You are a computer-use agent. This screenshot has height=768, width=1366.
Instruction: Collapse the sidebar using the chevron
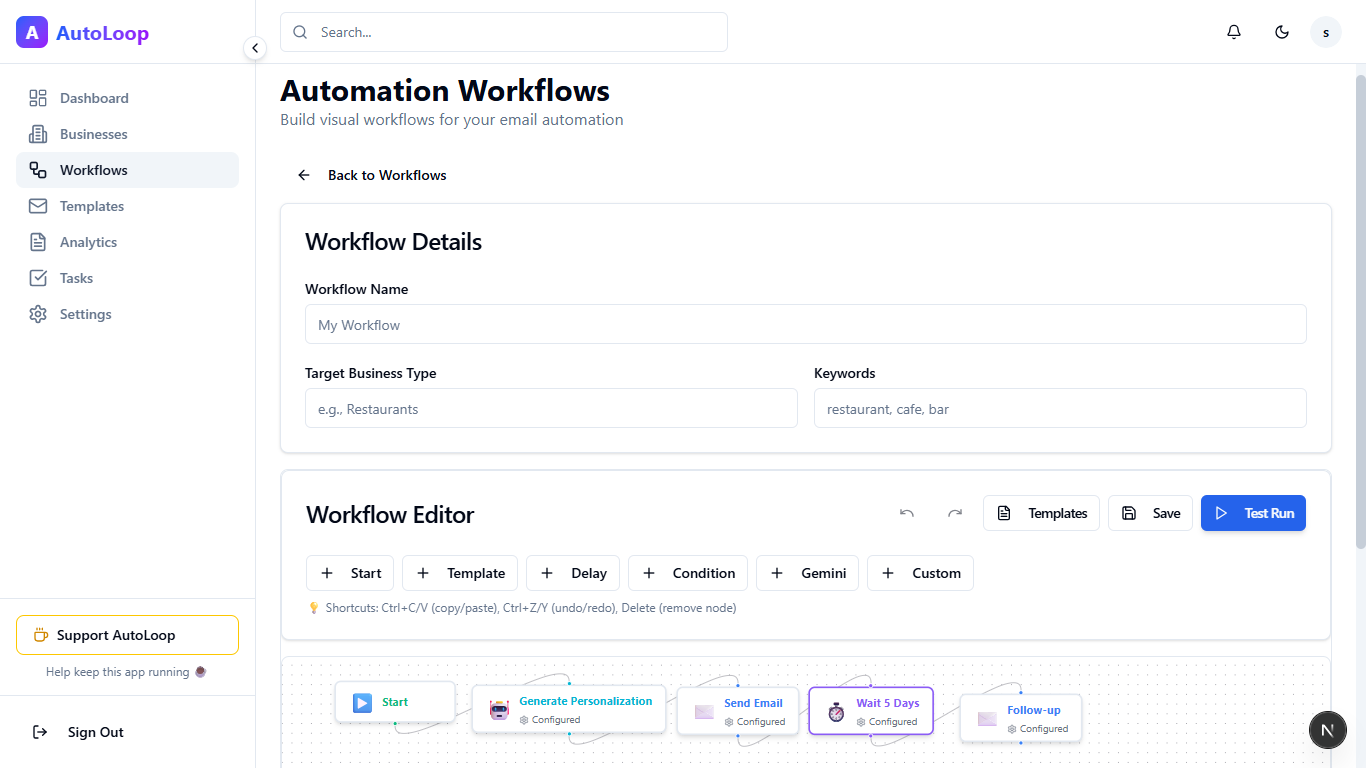(x=255, y=47)
